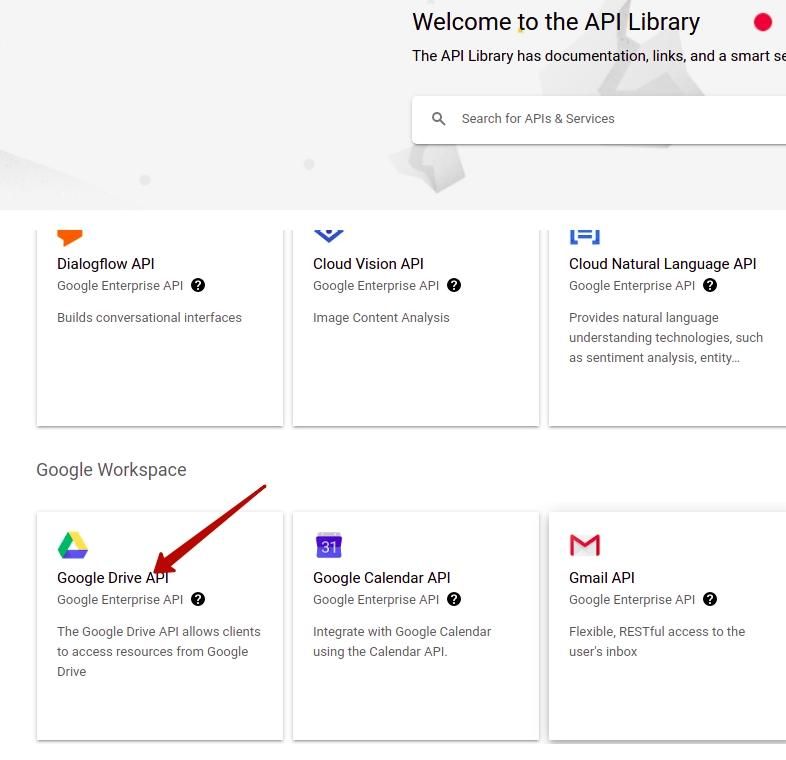Click help icon under Google Drive API
The width and height of the screenshot is (786, 760).
pos(198,599)
